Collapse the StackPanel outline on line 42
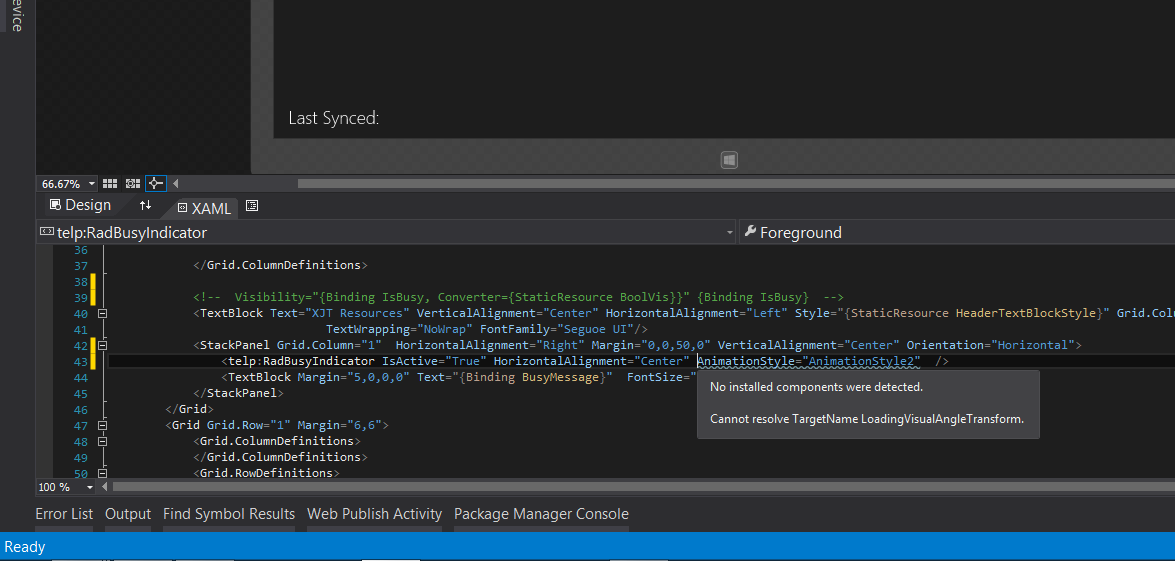 (x=103, y=345)
